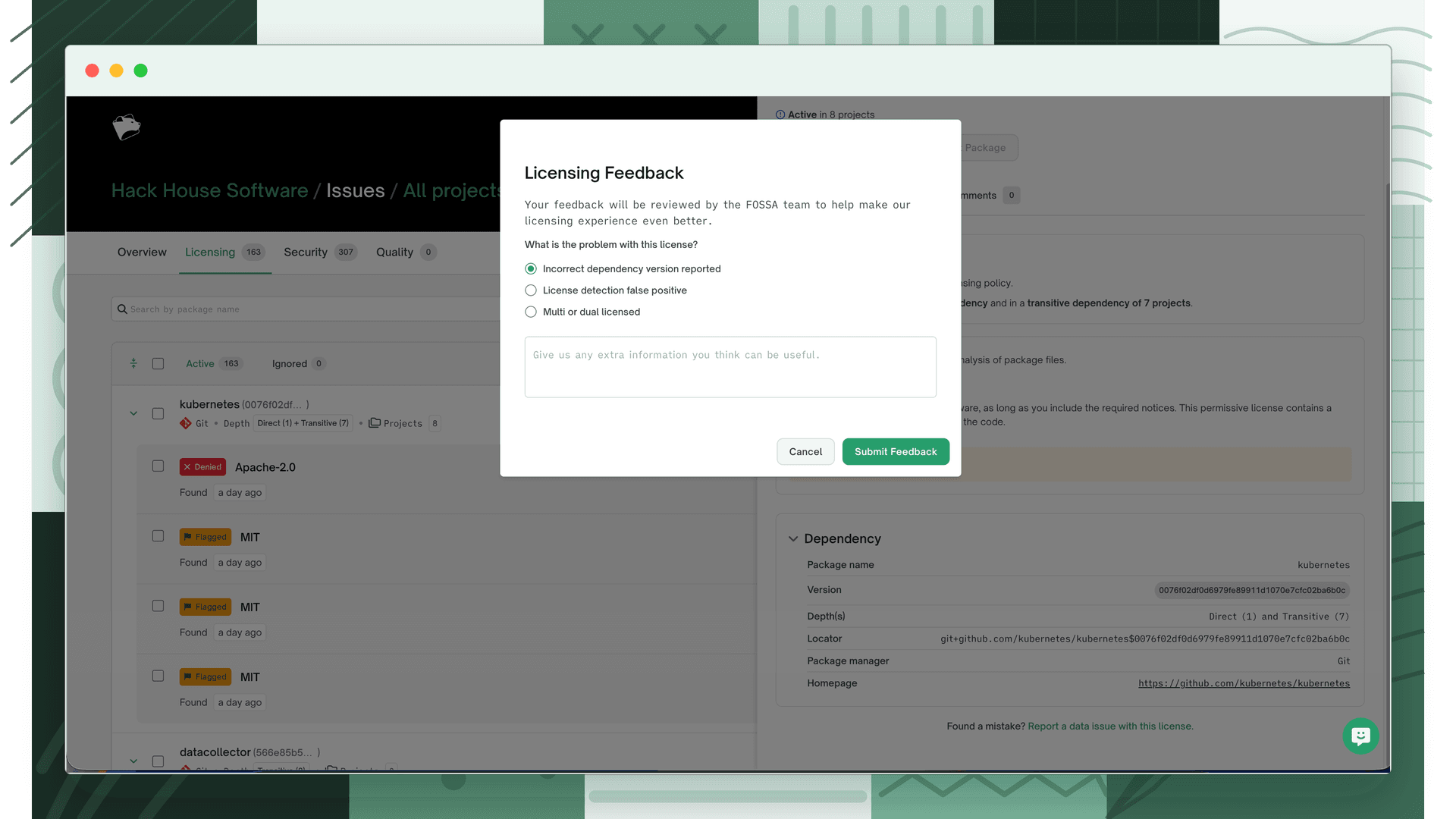Check the first MIT issue checkbox
Viewport: 1456px width, 819px height.
158,535
